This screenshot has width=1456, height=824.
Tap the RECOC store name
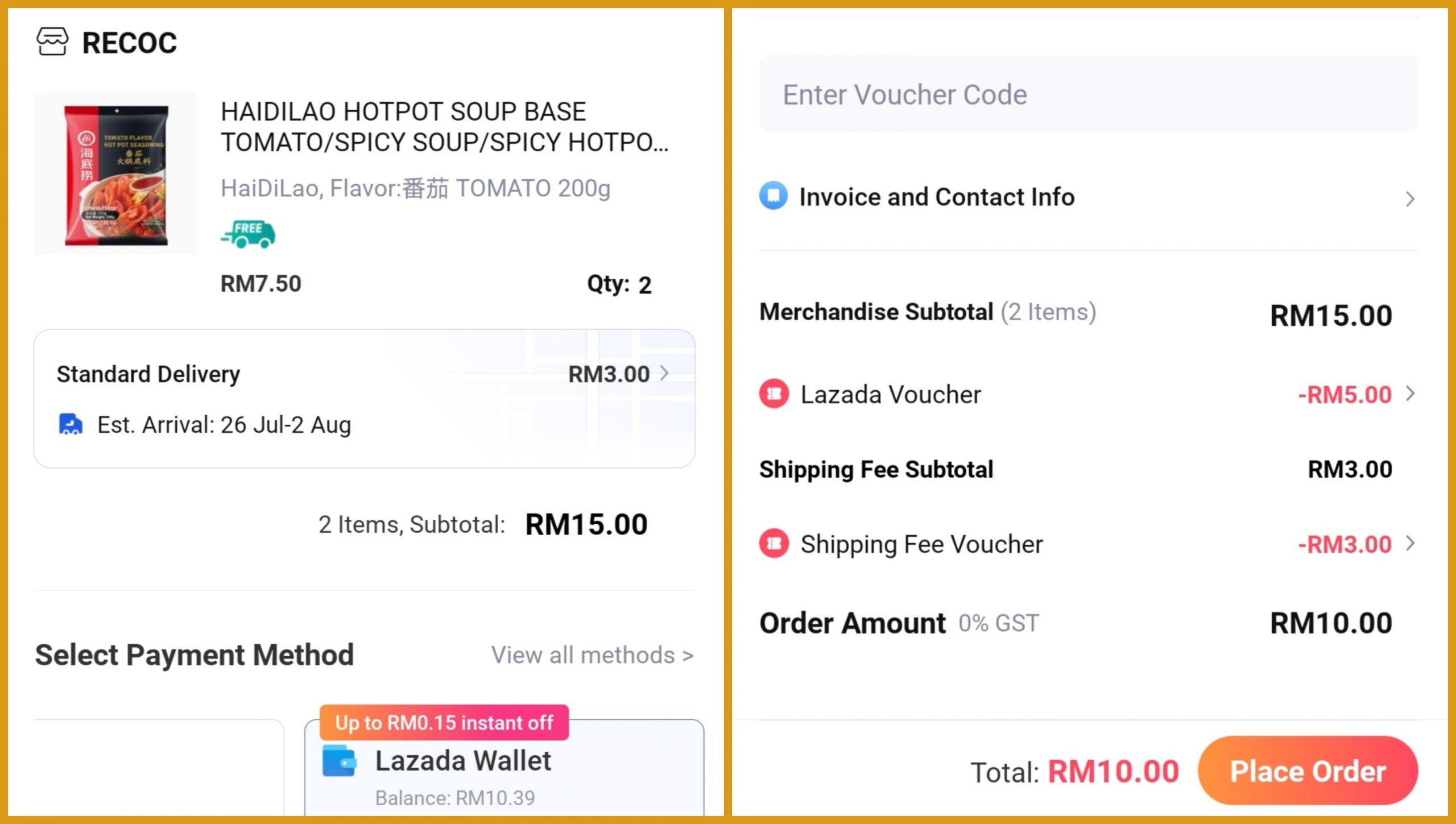[130, 43]
